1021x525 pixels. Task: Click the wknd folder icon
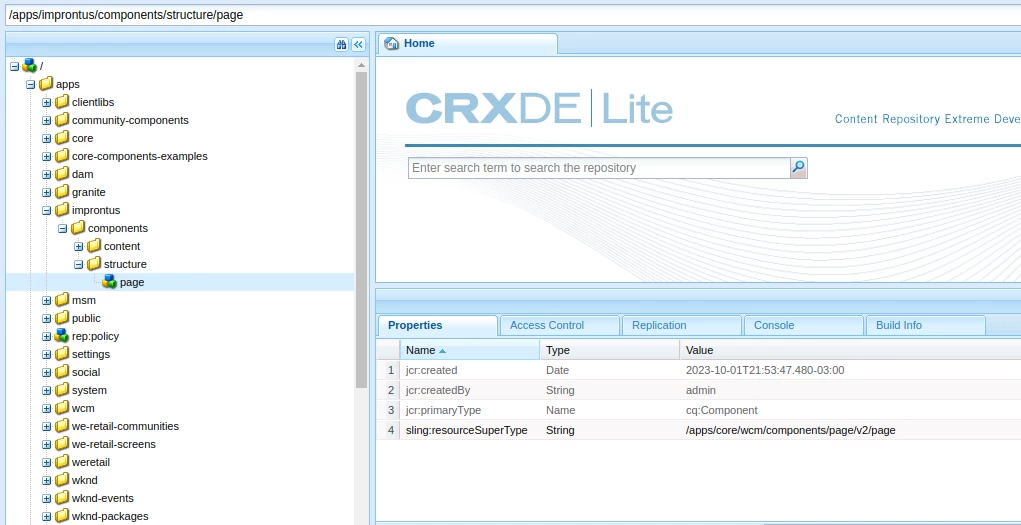click(x=62, y=480)
